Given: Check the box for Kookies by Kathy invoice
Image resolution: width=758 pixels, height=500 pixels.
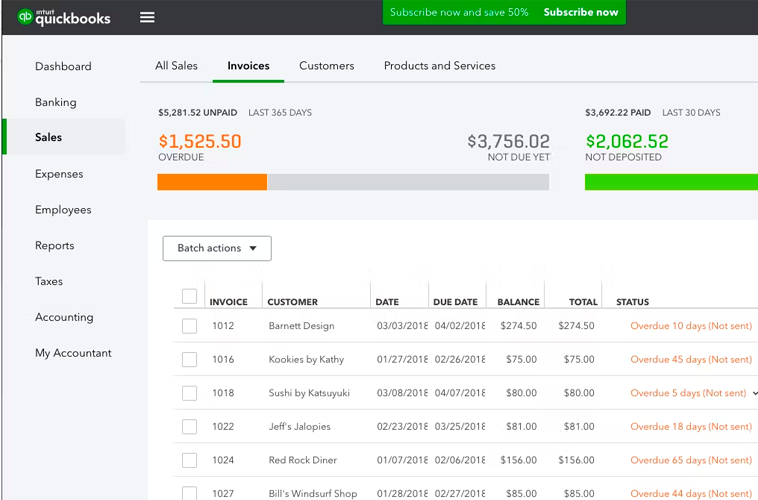Looking at the screenshot, I should click(189, 360).
